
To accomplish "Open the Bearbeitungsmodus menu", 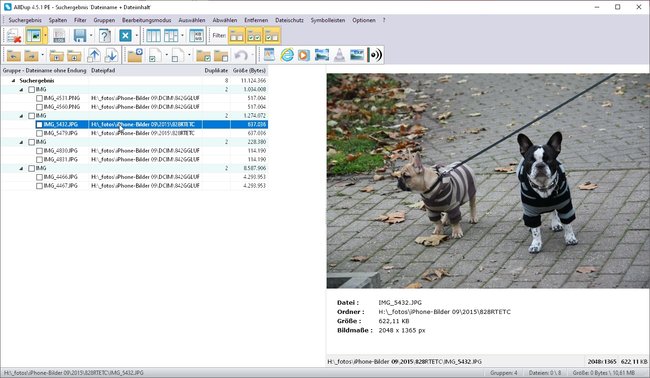I will click(x=146, y=20).
